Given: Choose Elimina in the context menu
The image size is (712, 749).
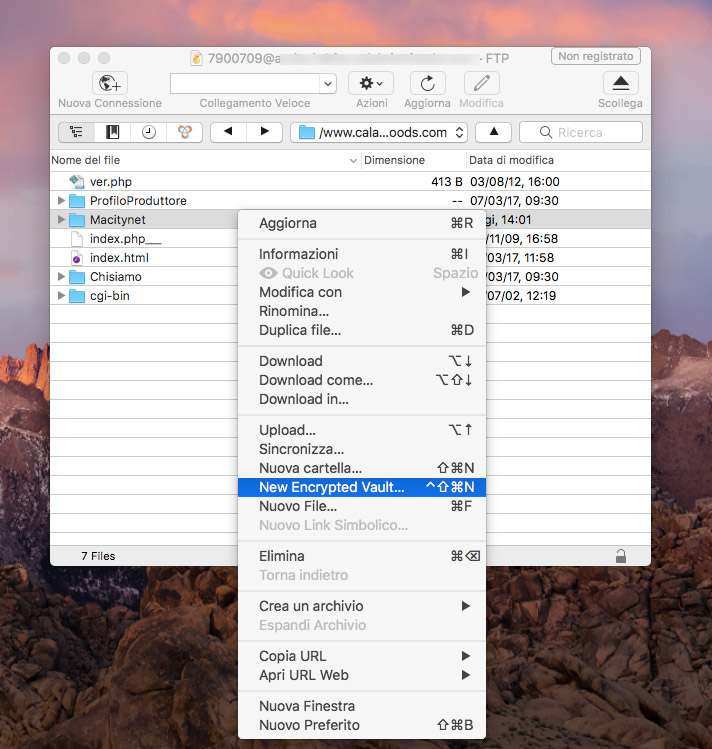Looking at the screenshot, I should 362,556.
